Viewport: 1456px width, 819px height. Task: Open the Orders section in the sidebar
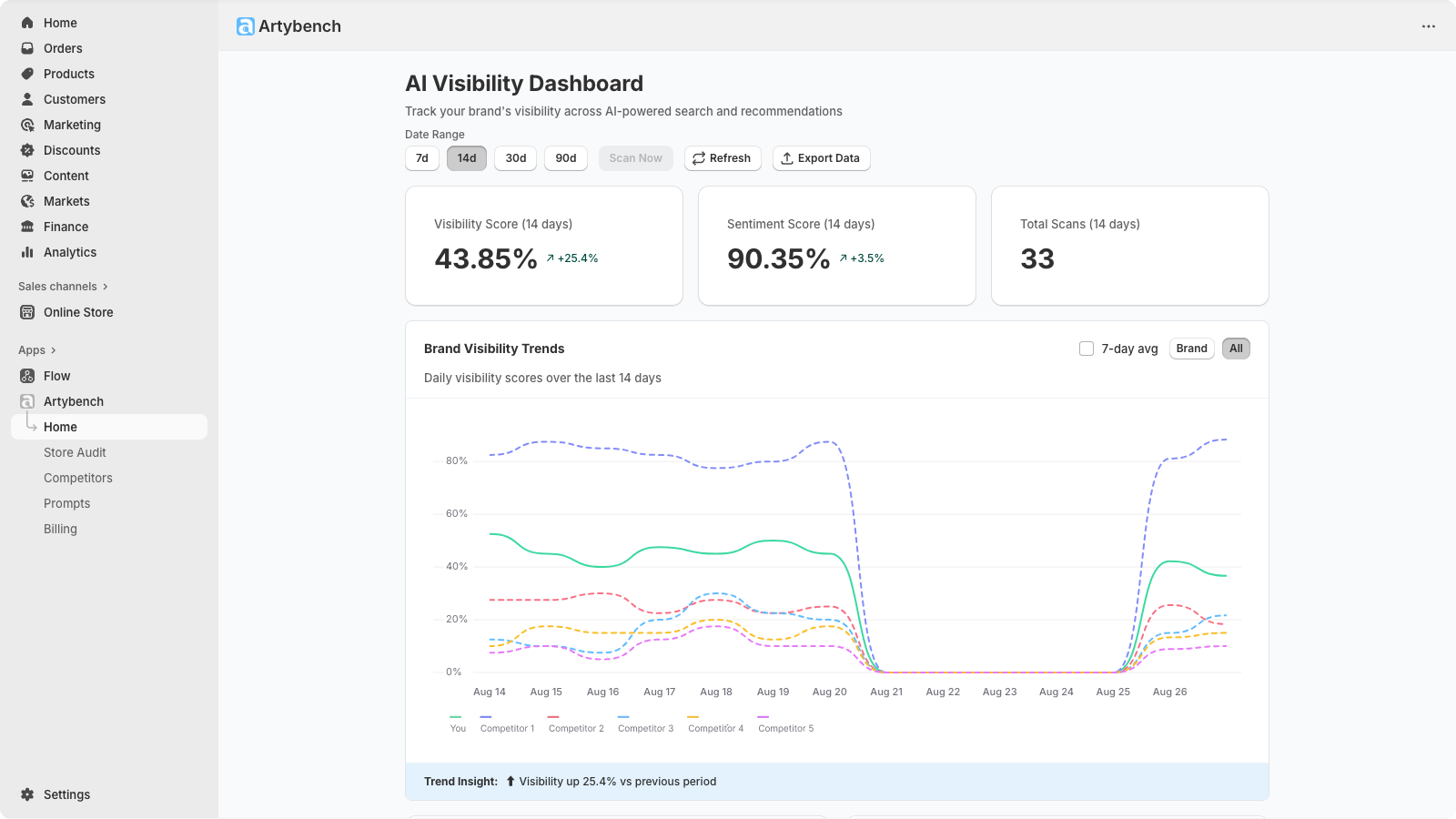[x=62, y=48]
